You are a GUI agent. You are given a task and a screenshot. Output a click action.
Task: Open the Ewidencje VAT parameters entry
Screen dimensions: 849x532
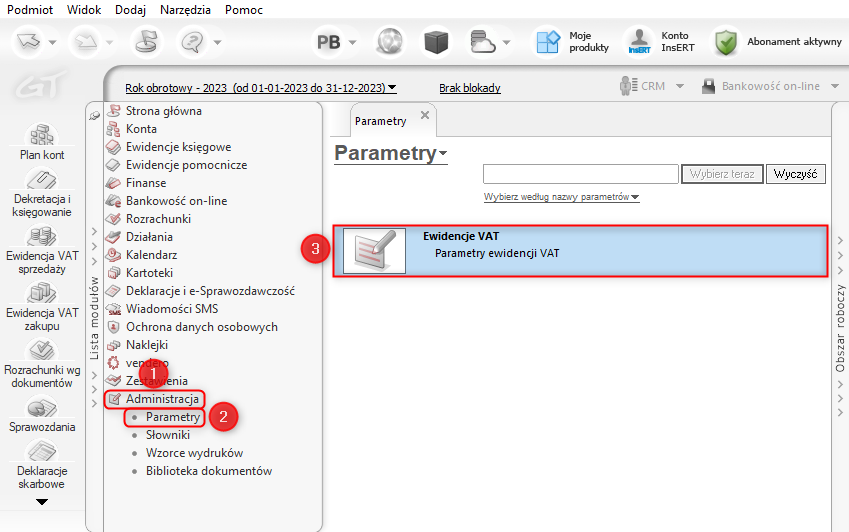click(x=580, y=251)
